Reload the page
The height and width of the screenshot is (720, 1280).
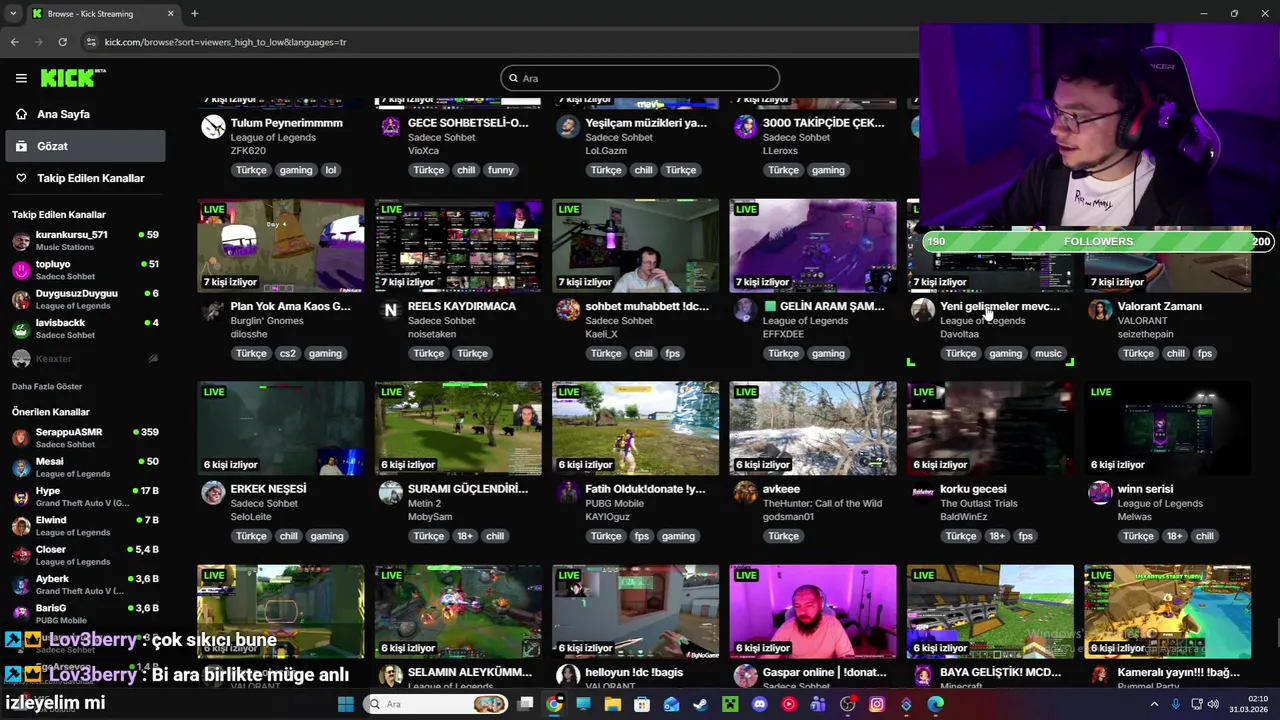62,42
